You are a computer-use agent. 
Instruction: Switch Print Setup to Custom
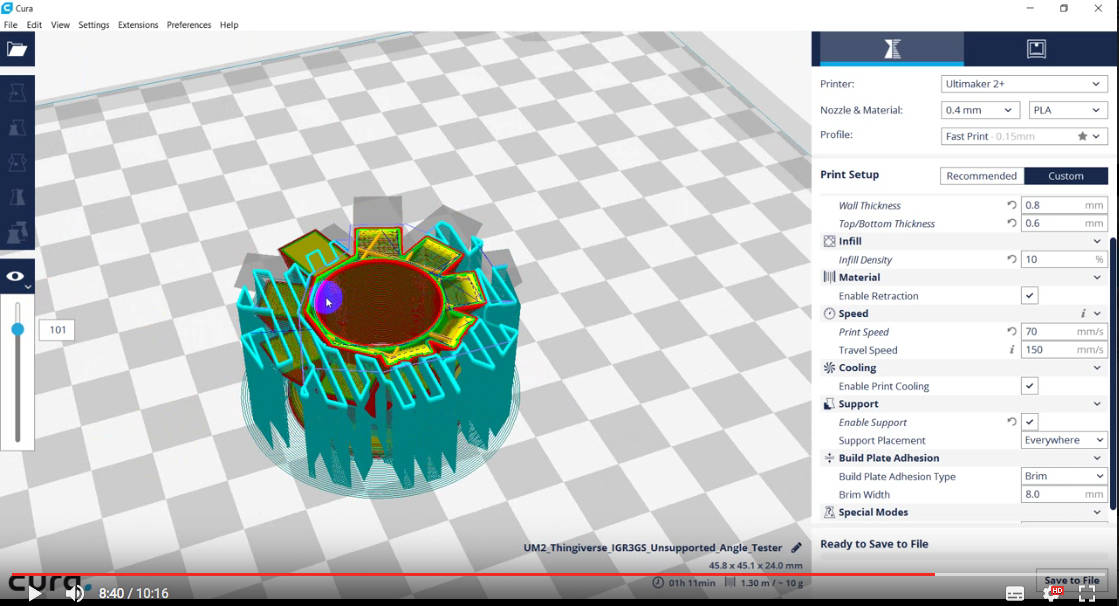pos(1065,176)
